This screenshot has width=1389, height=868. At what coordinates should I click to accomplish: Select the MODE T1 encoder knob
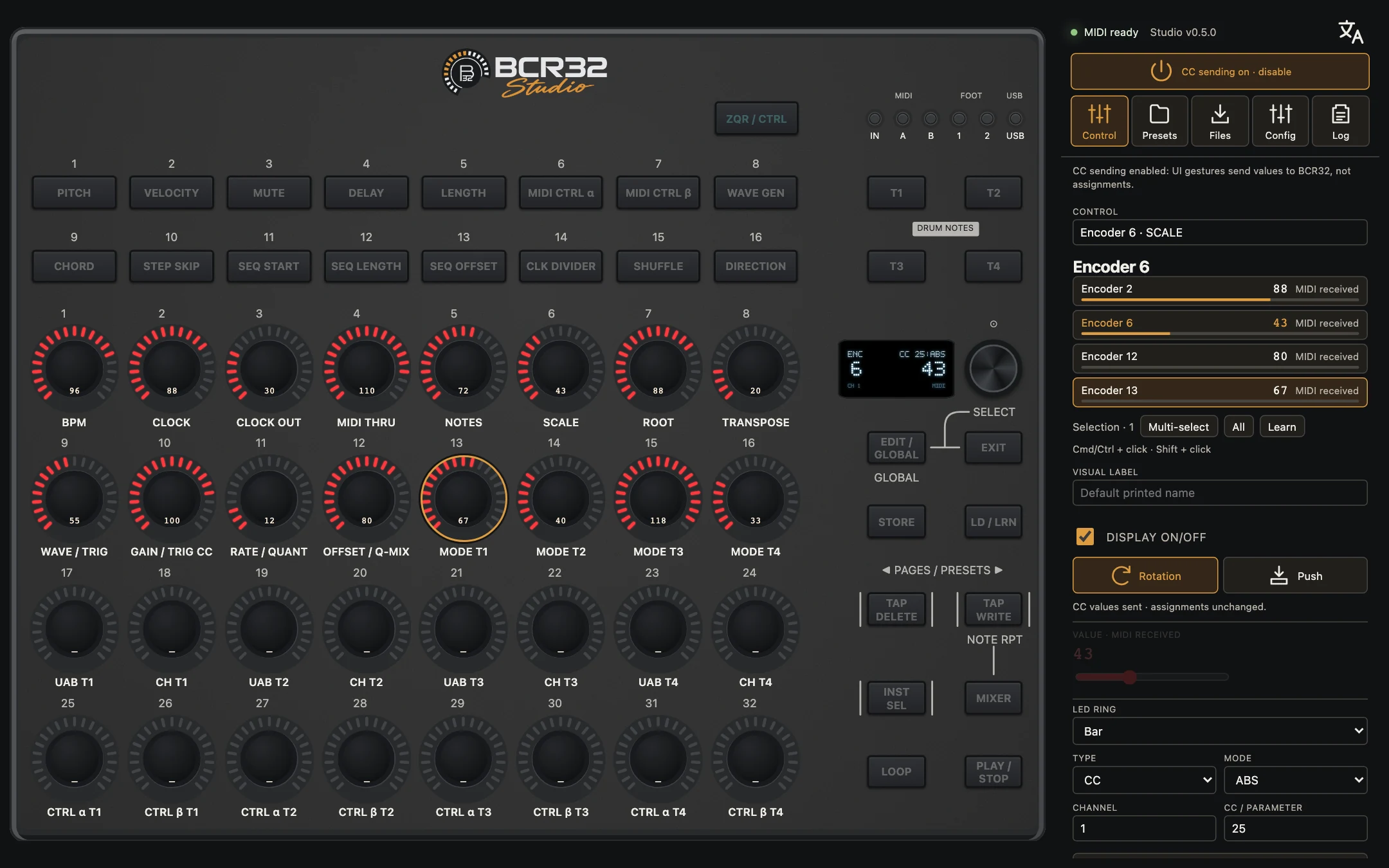point(464,498)
